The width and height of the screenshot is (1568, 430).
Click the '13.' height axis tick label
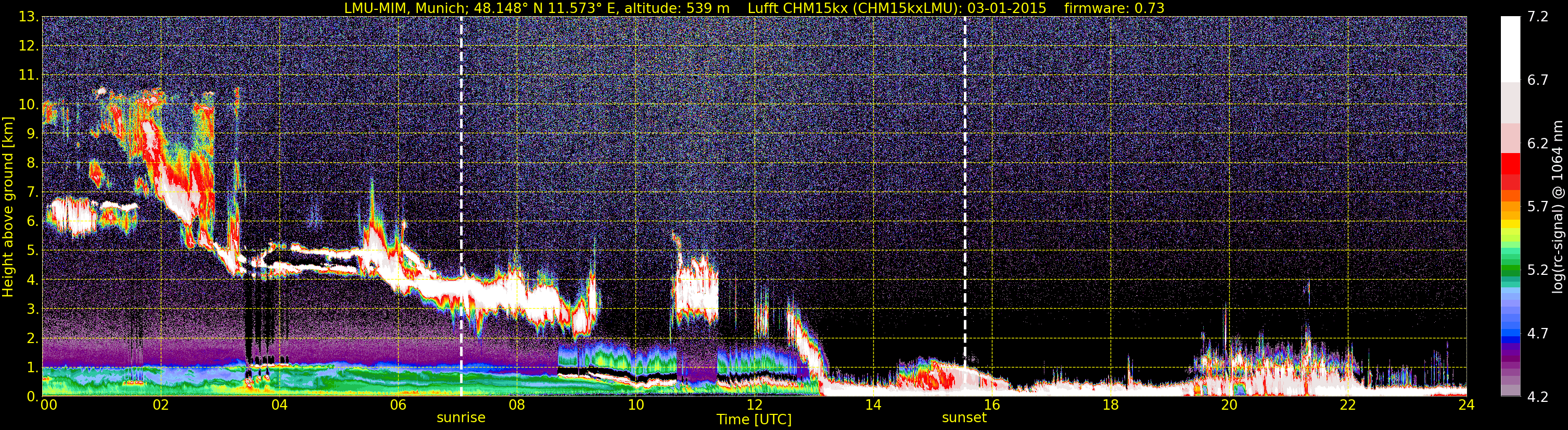pos(29,17)
